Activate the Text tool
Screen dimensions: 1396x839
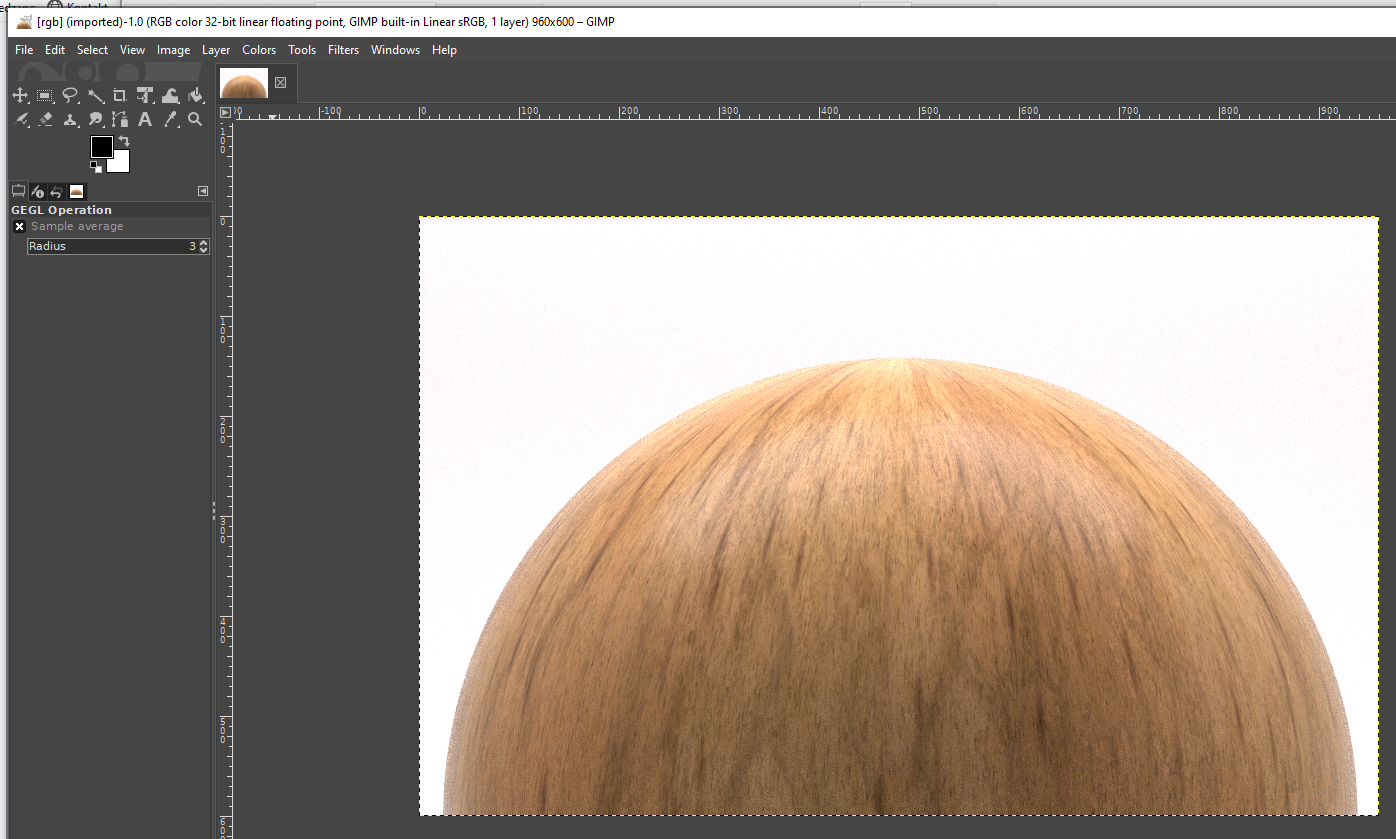pyautogui.click(x=145, y=119)
